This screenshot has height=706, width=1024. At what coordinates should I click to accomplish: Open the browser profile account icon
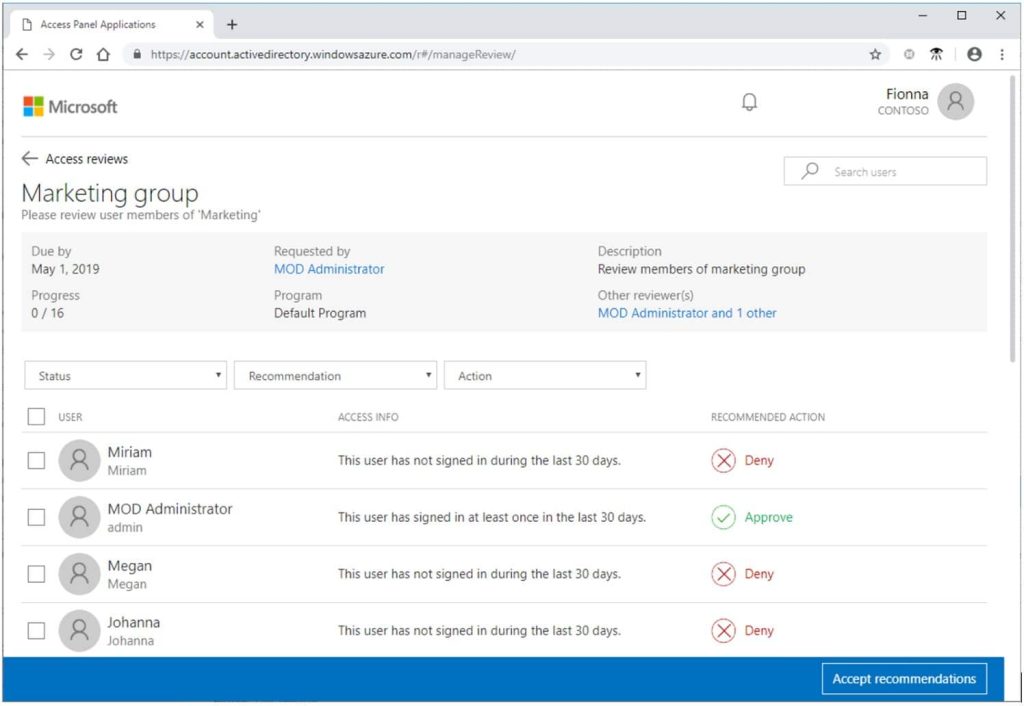click(974, 54)
